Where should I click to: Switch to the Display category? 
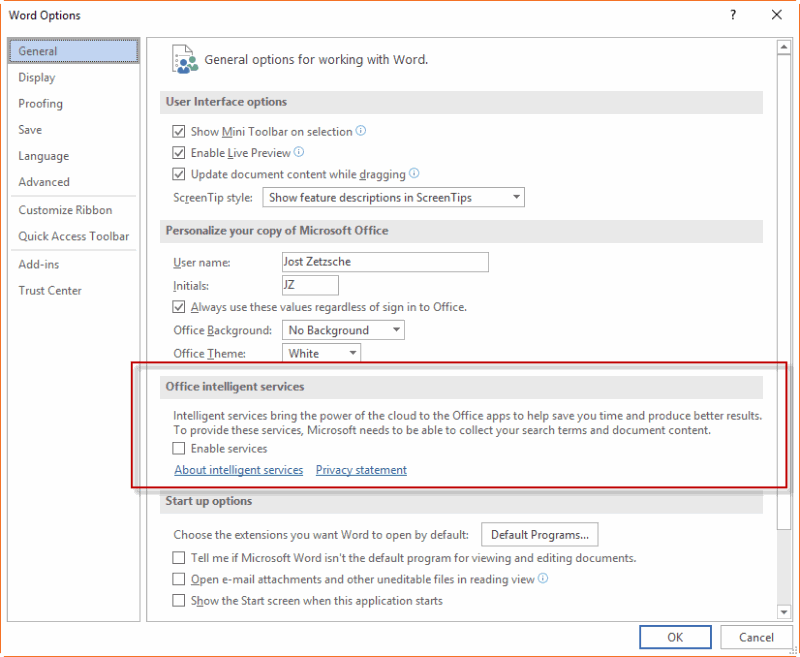37,77
